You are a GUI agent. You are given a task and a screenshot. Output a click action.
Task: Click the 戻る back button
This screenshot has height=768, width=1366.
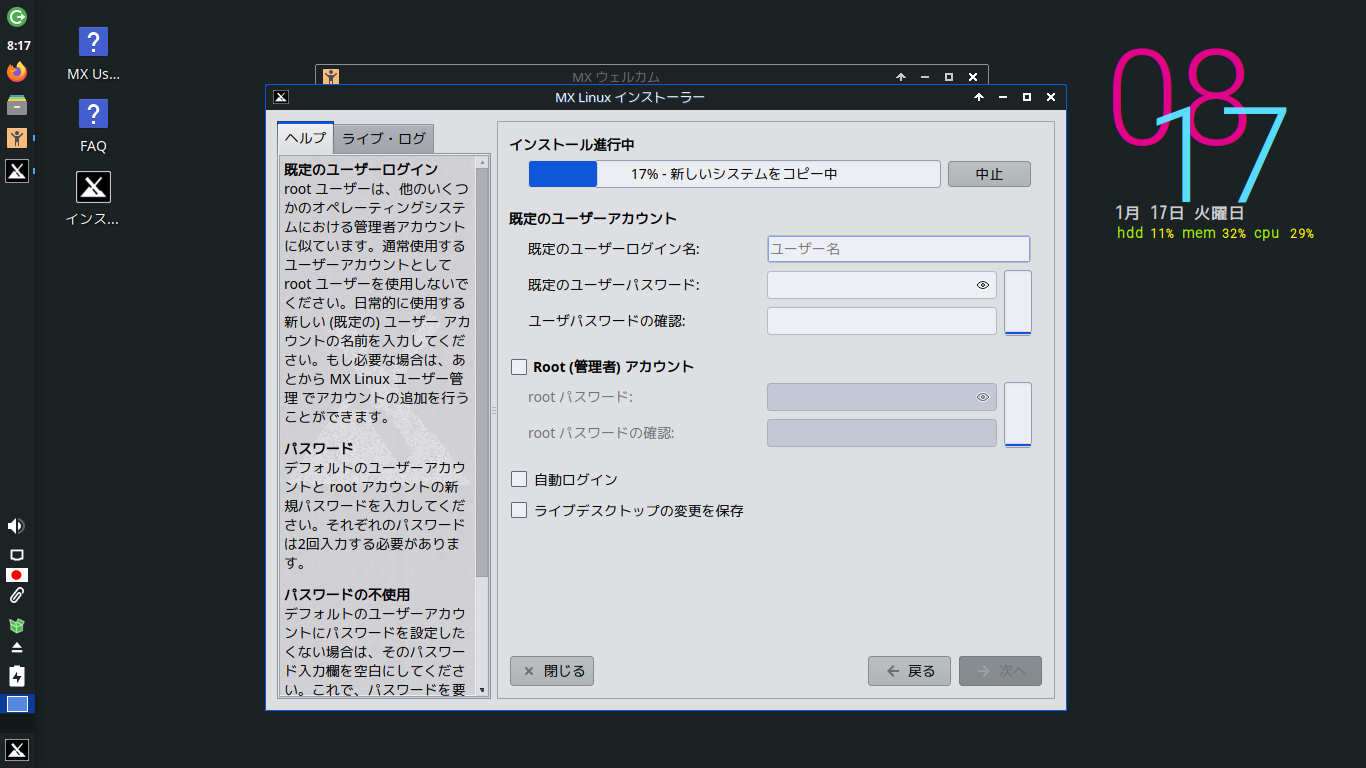click(910, 671)
